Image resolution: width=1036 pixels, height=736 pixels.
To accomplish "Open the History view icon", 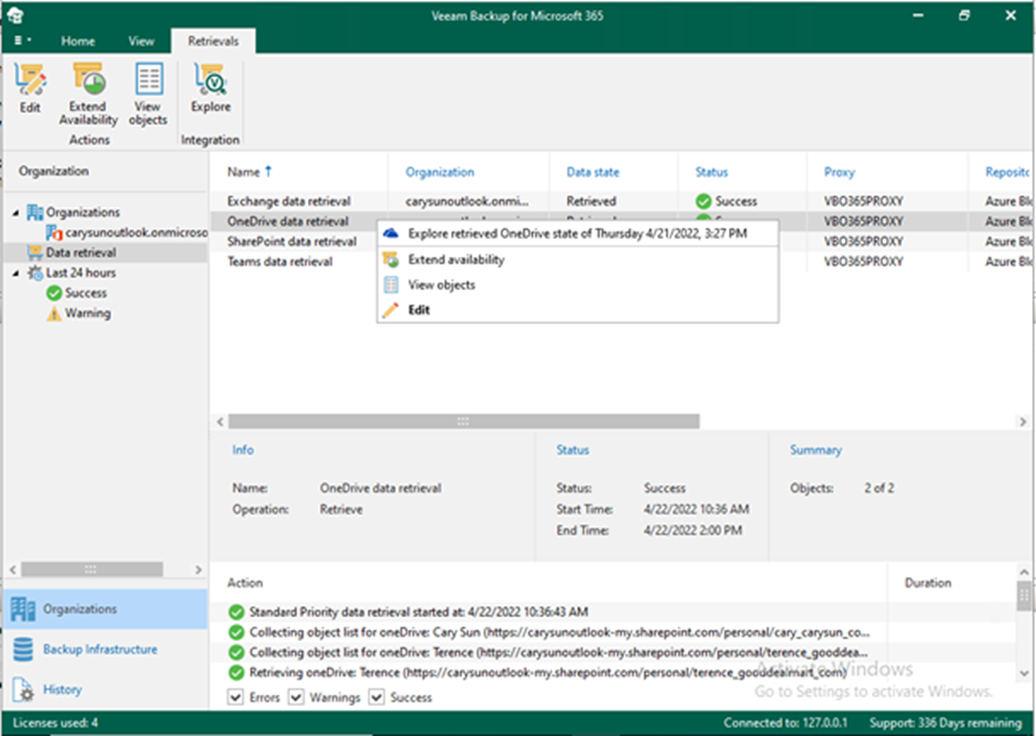I will (23, 690).
